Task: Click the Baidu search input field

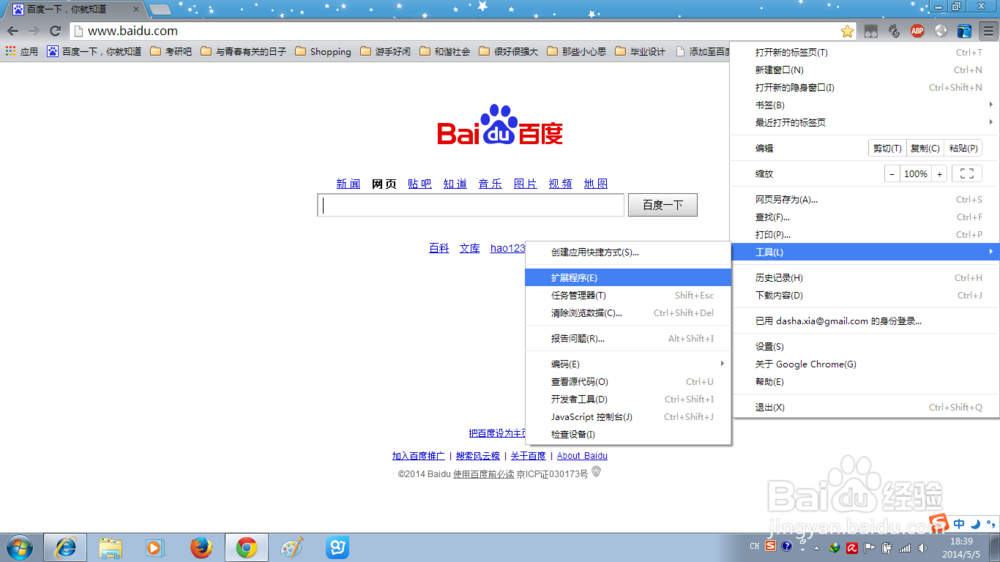Action: point(471,205)
